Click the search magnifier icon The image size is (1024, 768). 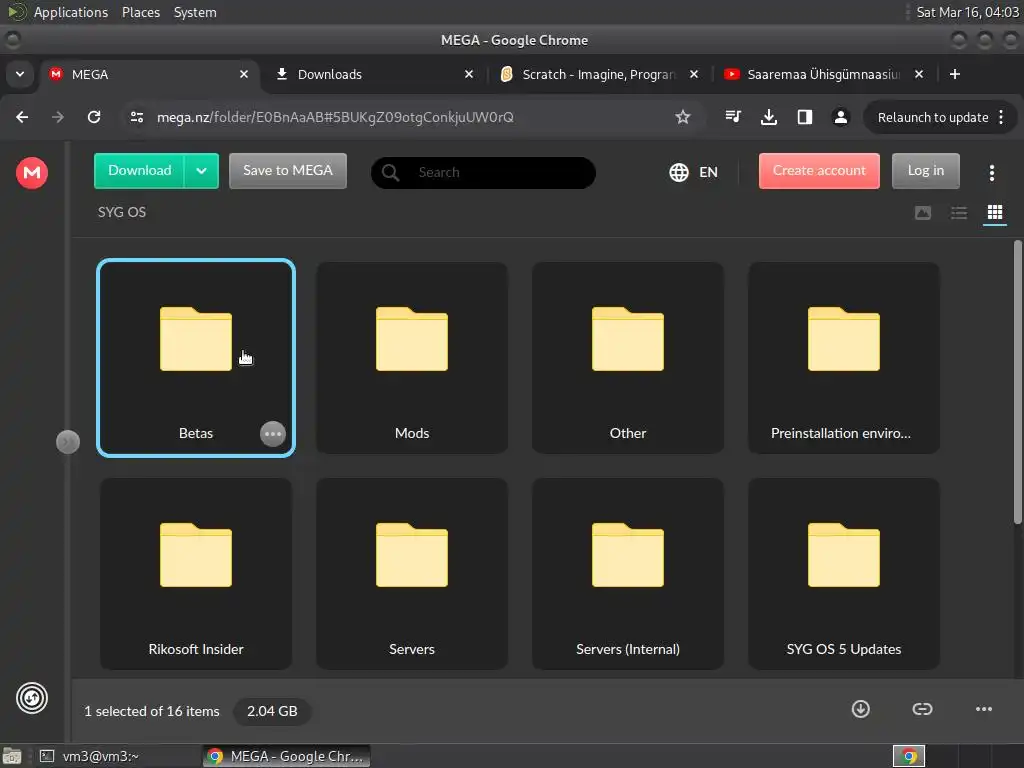tap(391, 172)
